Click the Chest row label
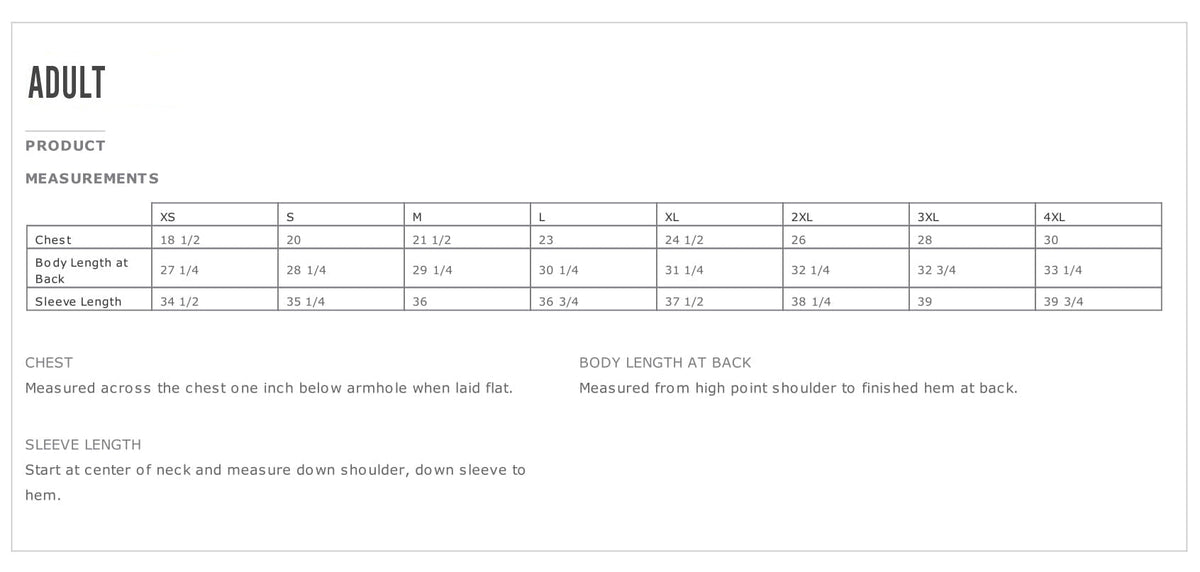The width and height of the screenshot is (1200, 572). tap(53, 240)
